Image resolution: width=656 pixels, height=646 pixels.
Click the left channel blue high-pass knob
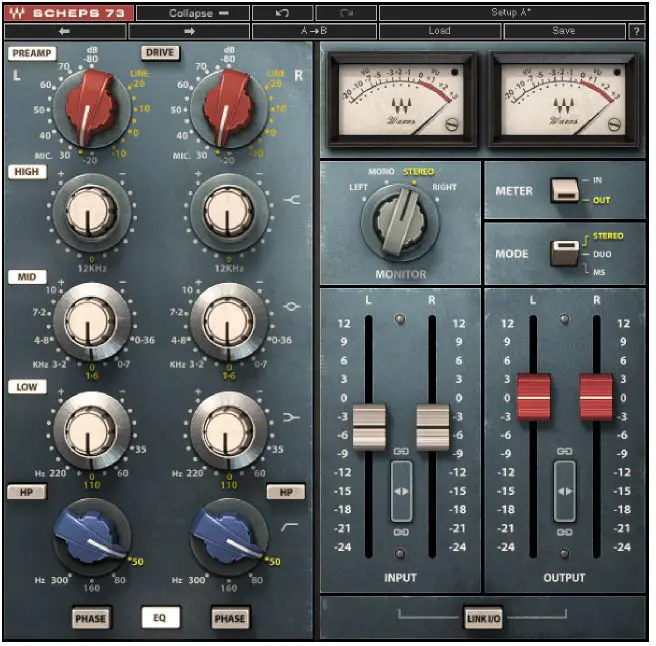(x=91, y=537)
